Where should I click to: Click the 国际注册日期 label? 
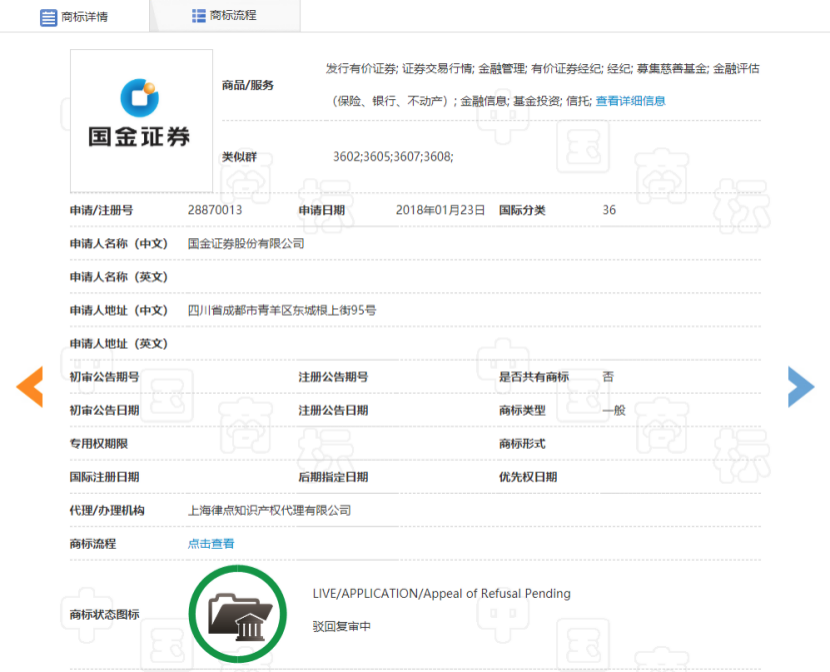point(104,477)
